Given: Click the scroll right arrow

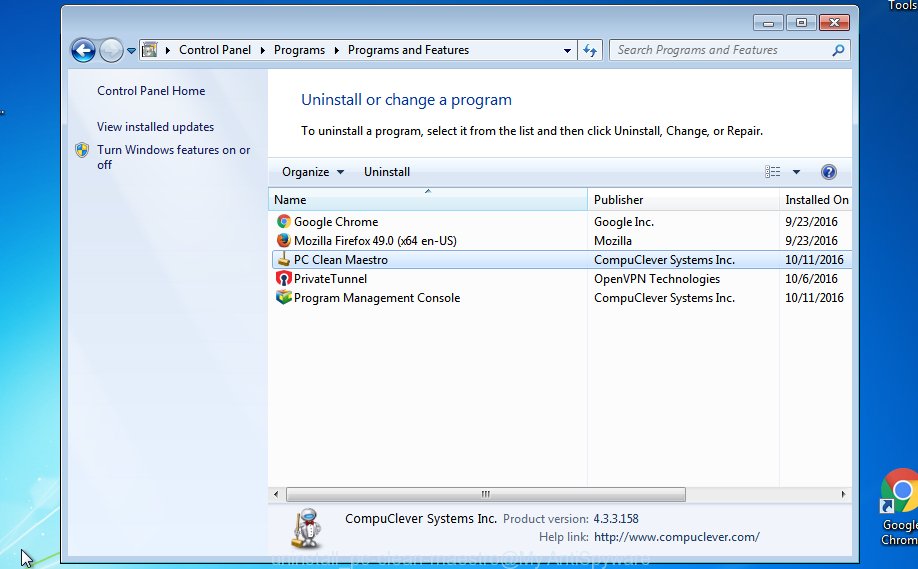Looking at the screenshot, I should click(x=843, y=494).
